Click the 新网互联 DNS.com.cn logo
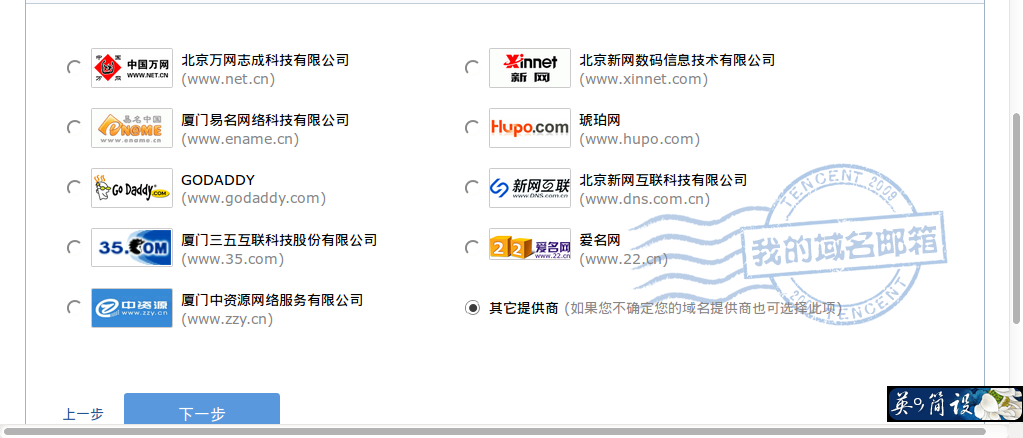Viewport: 1023px width, 438px height. pos(530,188)
